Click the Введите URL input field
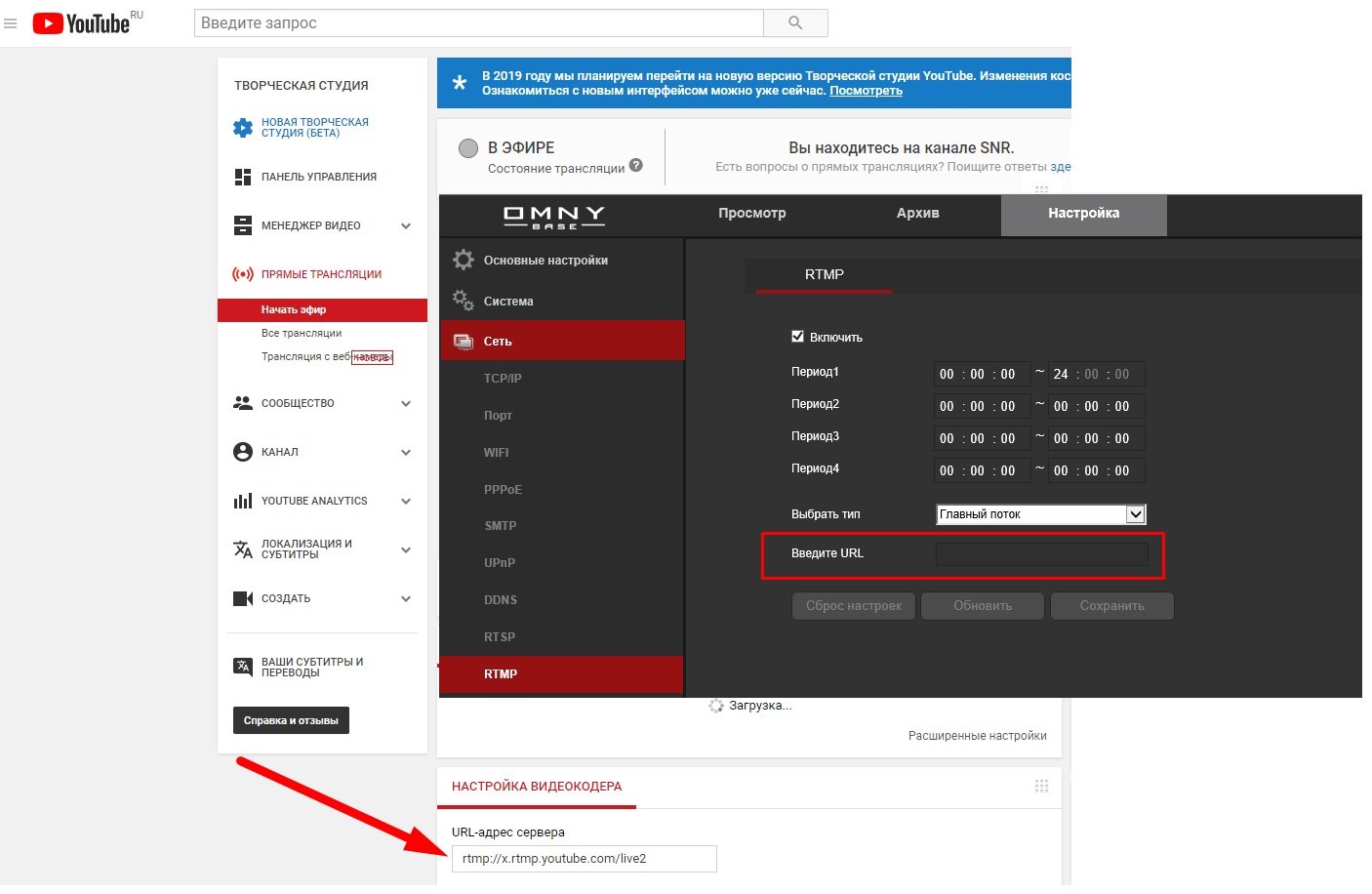Screen dimensions: 1372x894 (1042, 554)
